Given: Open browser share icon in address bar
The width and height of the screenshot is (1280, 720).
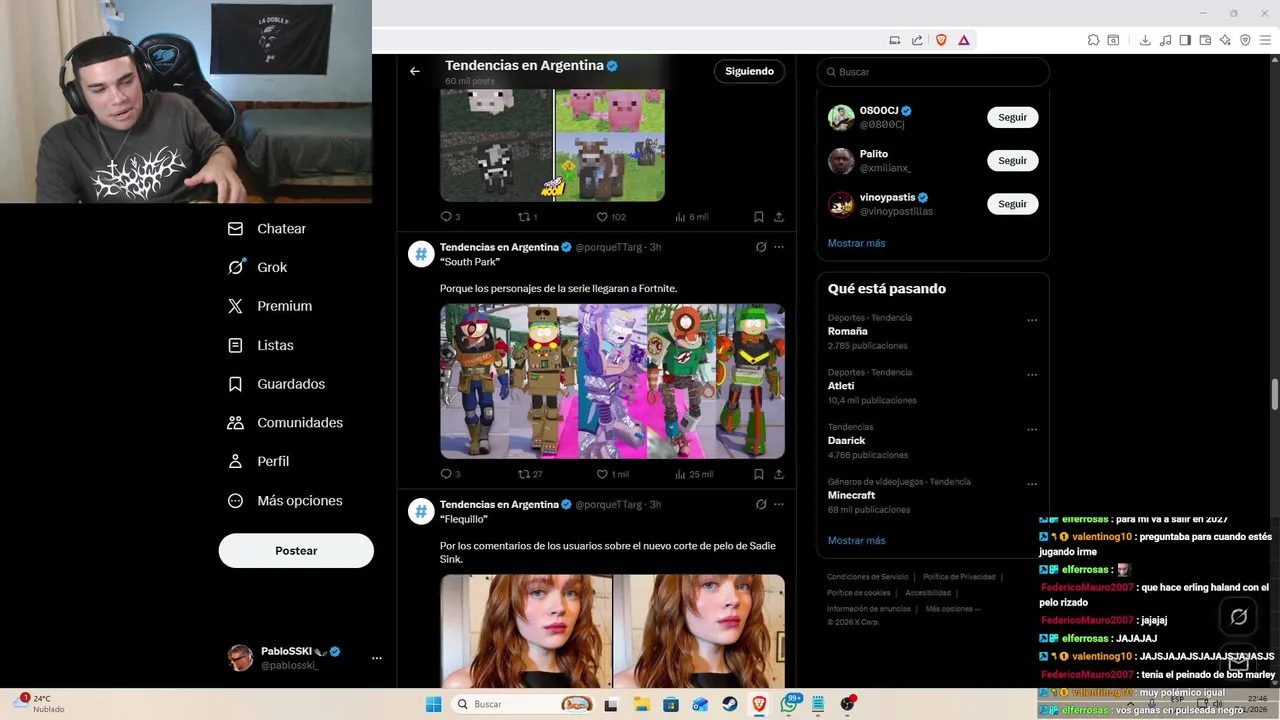Looking at the screenshot, I should tap(917, 40).
